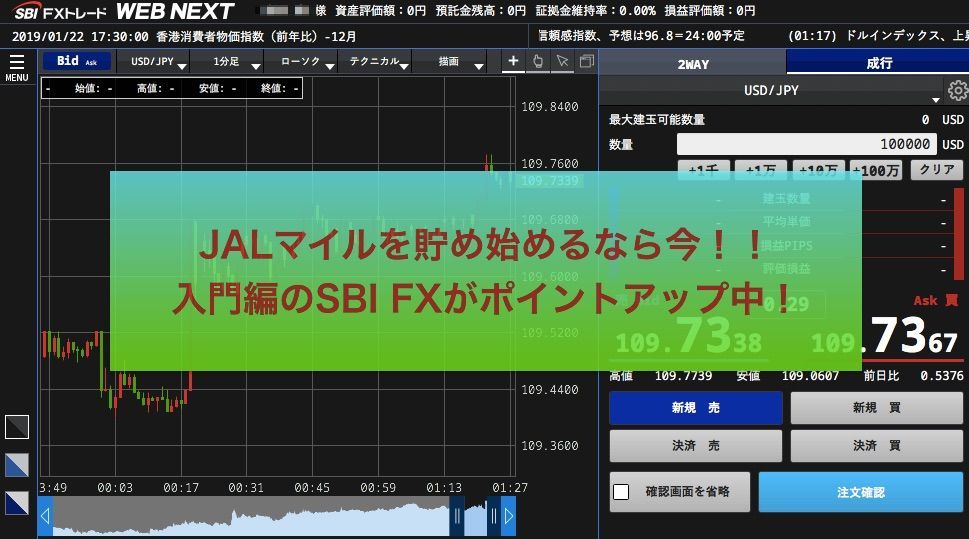The image size is (969, 539).
Task: Pop out chart window icon
Action: click(586, 61)
